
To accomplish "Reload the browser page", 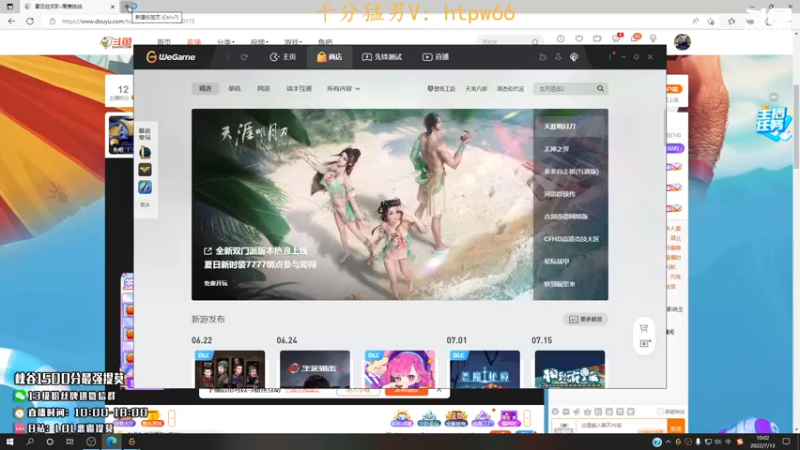I will point(30,21).
